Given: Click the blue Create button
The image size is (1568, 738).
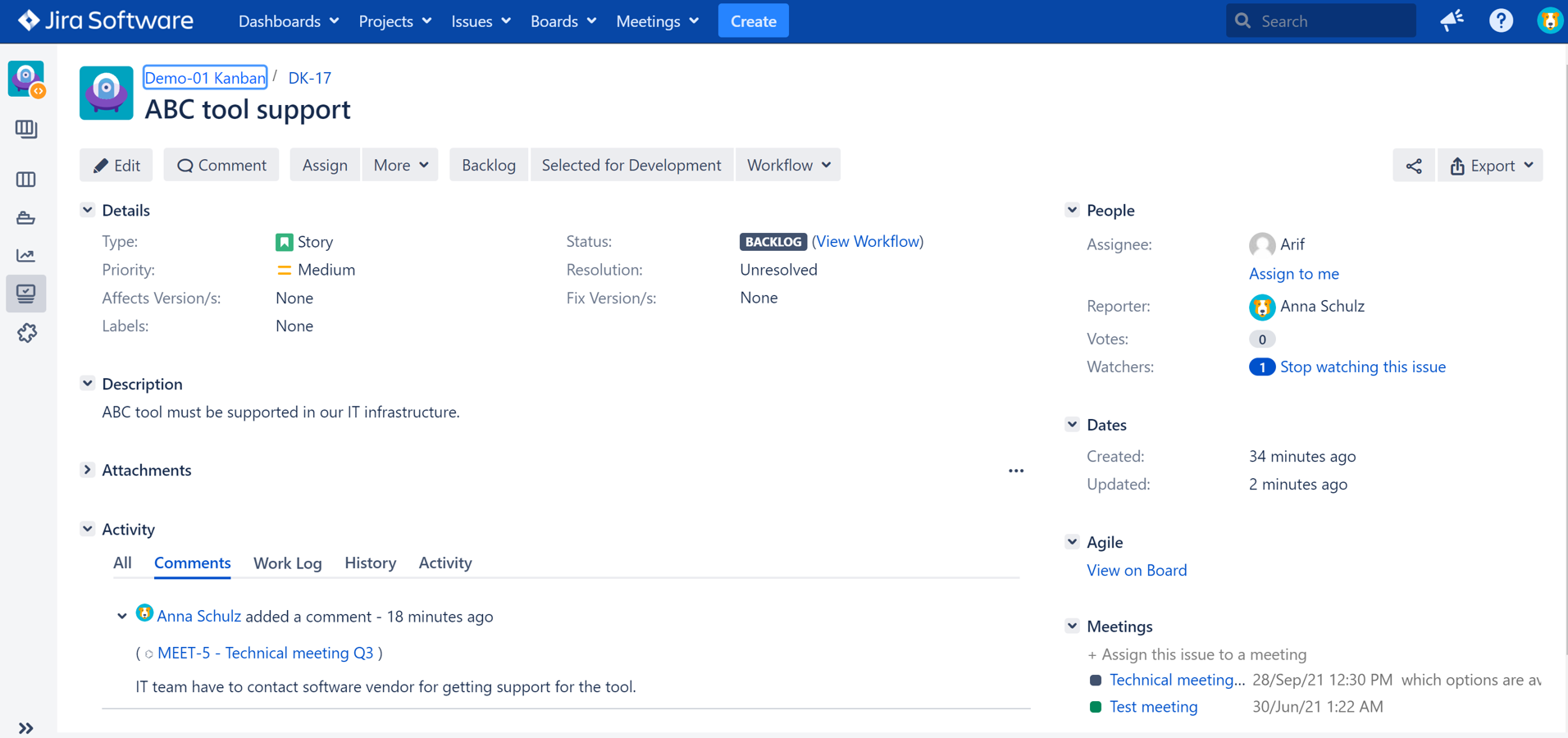Looking at the screenshot, I should tap(753, 21).
